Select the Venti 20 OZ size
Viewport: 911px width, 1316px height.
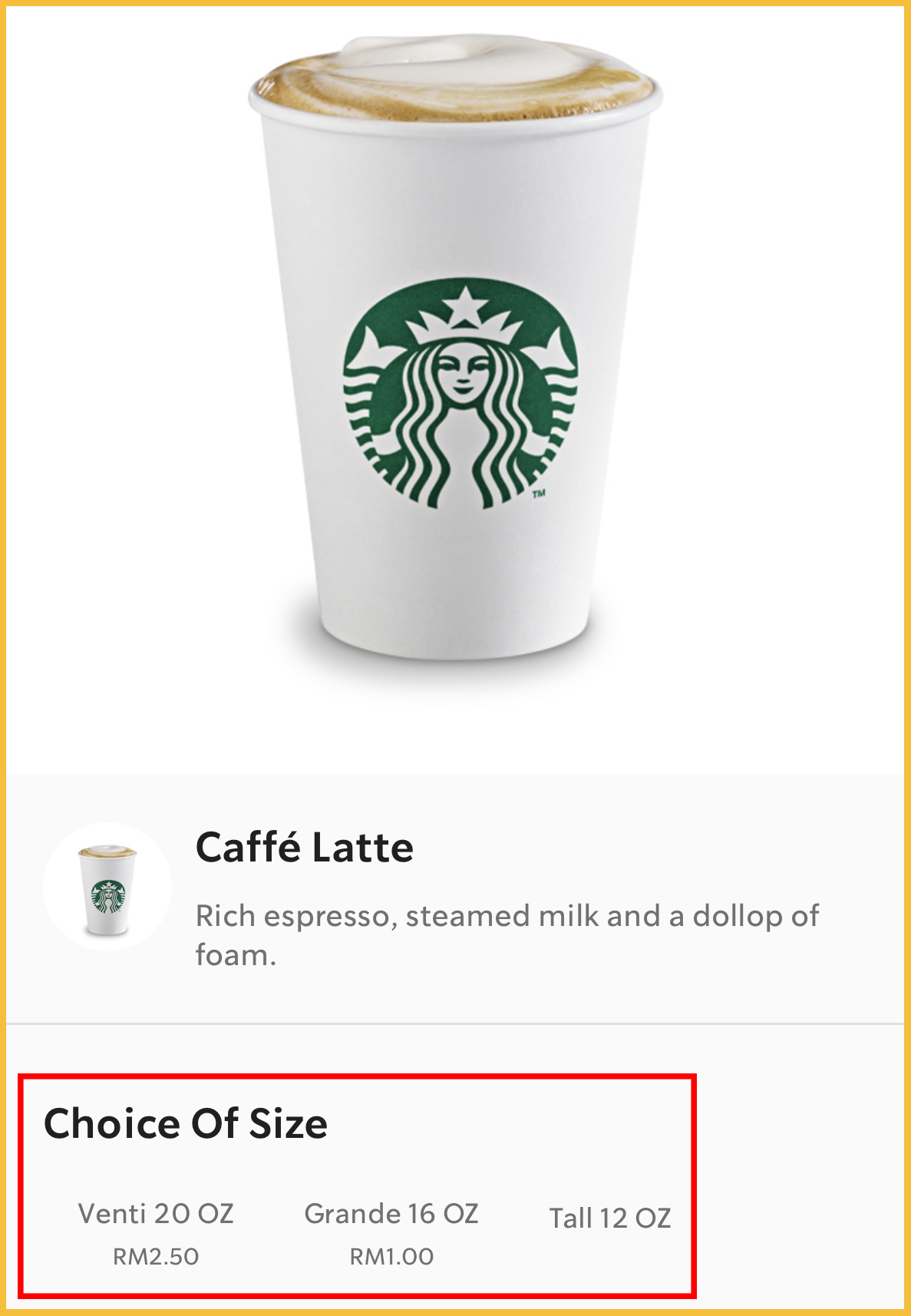tap(156, 1214)
